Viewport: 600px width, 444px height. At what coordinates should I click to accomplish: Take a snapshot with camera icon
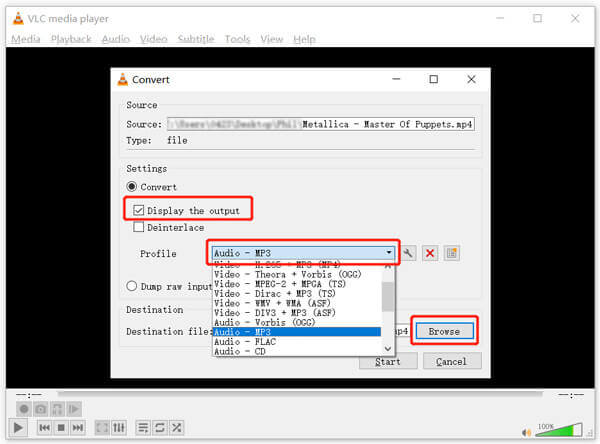coord(41,409)
